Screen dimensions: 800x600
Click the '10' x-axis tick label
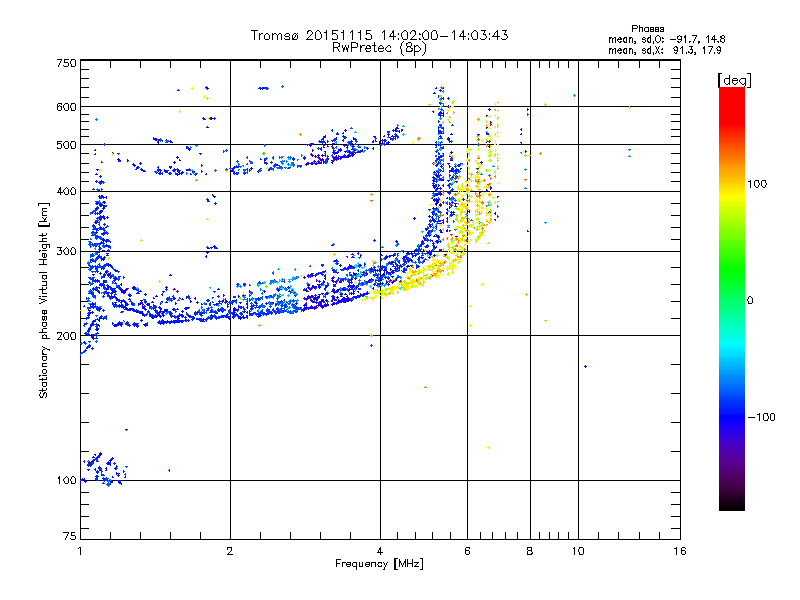click(578, 551)
